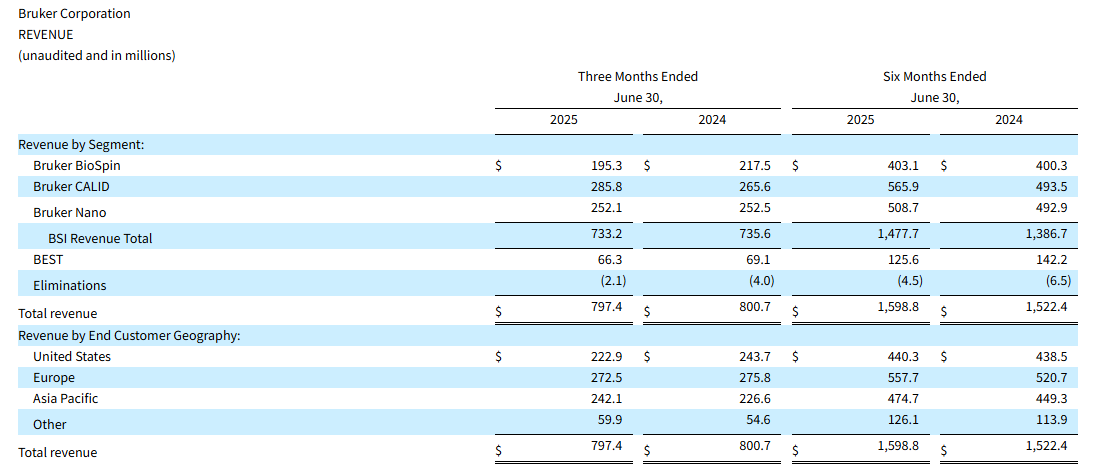Click the BSI Revenue Total value 1,477.7
This screenshot has width=1100, height=476.
(898, 233)
